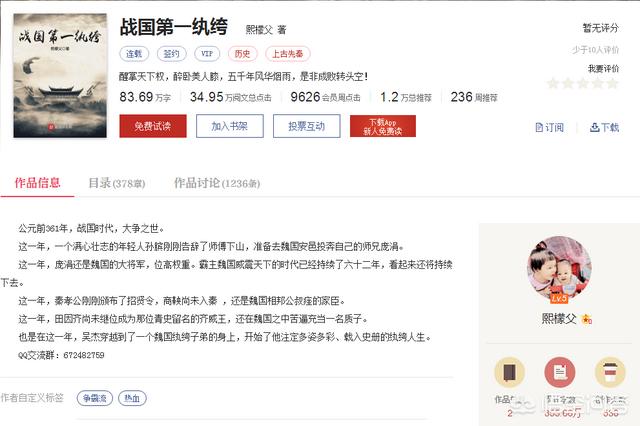
Task: Open the 作品讨论 discussion tab
Action: coord(217,183)
